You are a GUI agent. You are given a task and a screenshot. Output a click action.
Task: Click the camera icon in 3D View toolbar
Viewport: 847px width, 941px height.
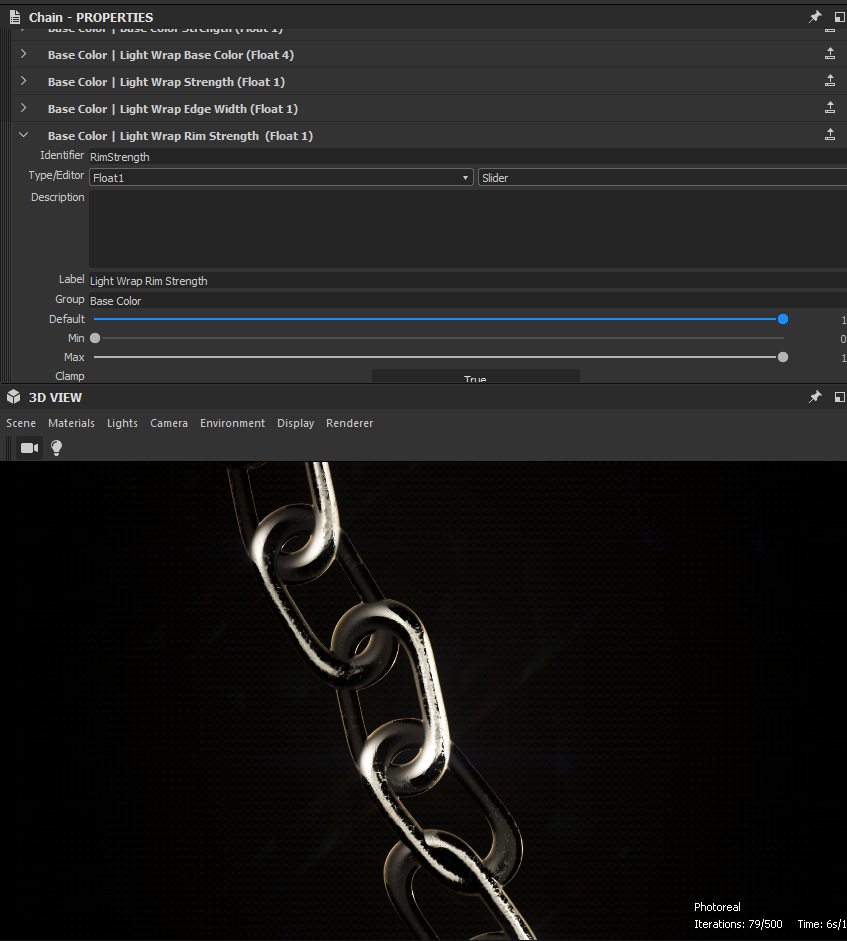click(29, 448)
